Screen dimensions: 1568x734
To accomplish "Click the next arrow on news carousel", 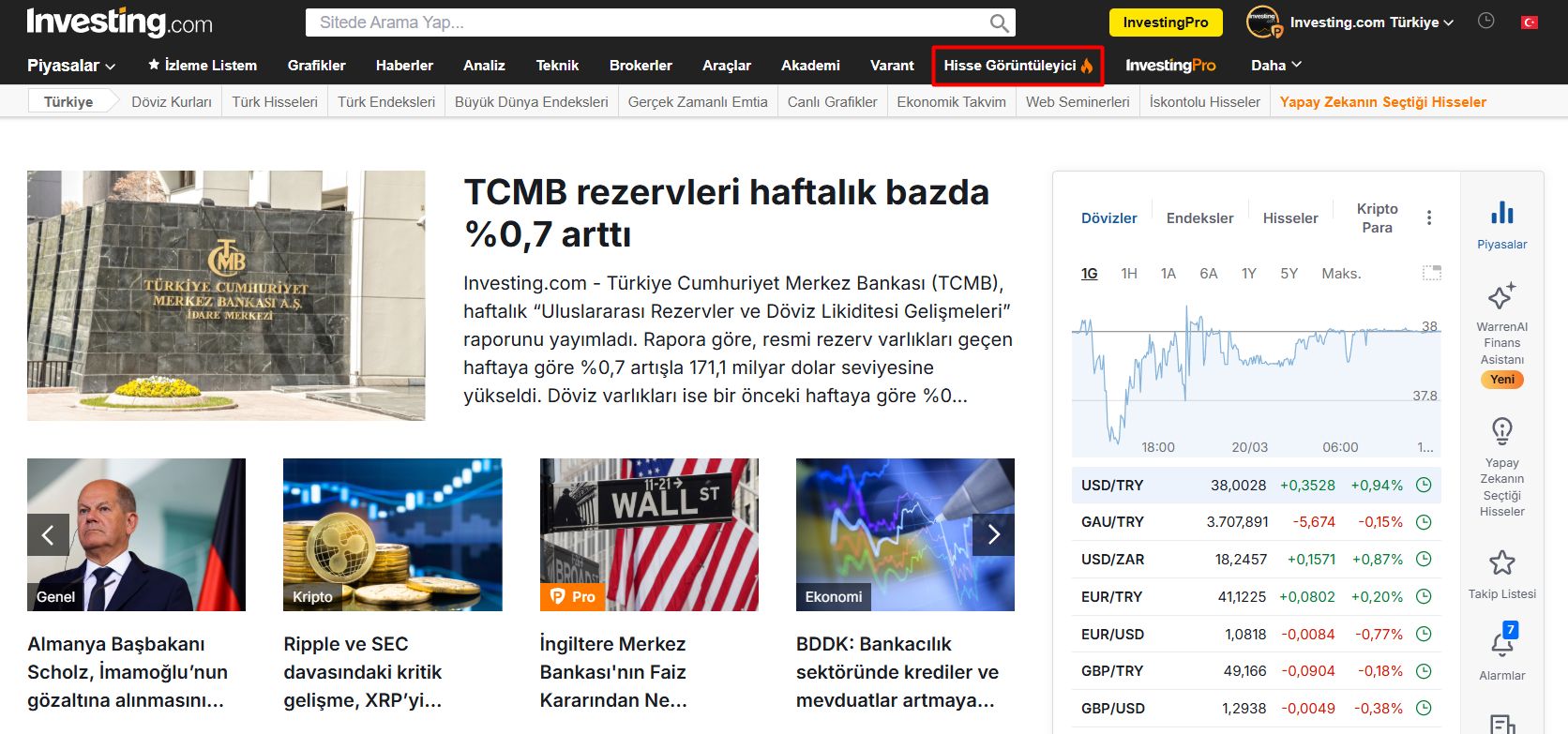I will click(993, 534).
